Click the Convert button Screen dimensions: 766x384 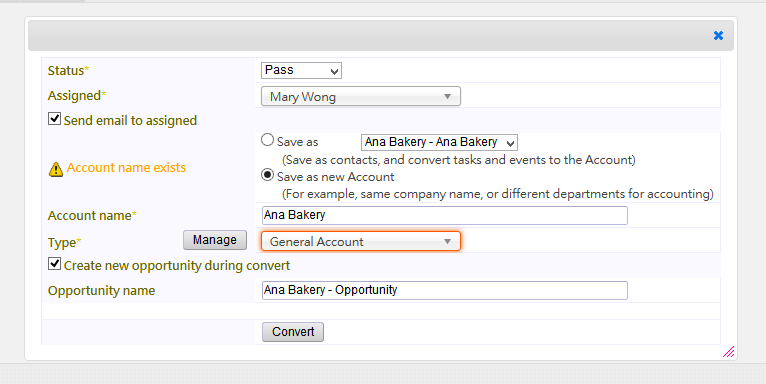click(293, 332)
